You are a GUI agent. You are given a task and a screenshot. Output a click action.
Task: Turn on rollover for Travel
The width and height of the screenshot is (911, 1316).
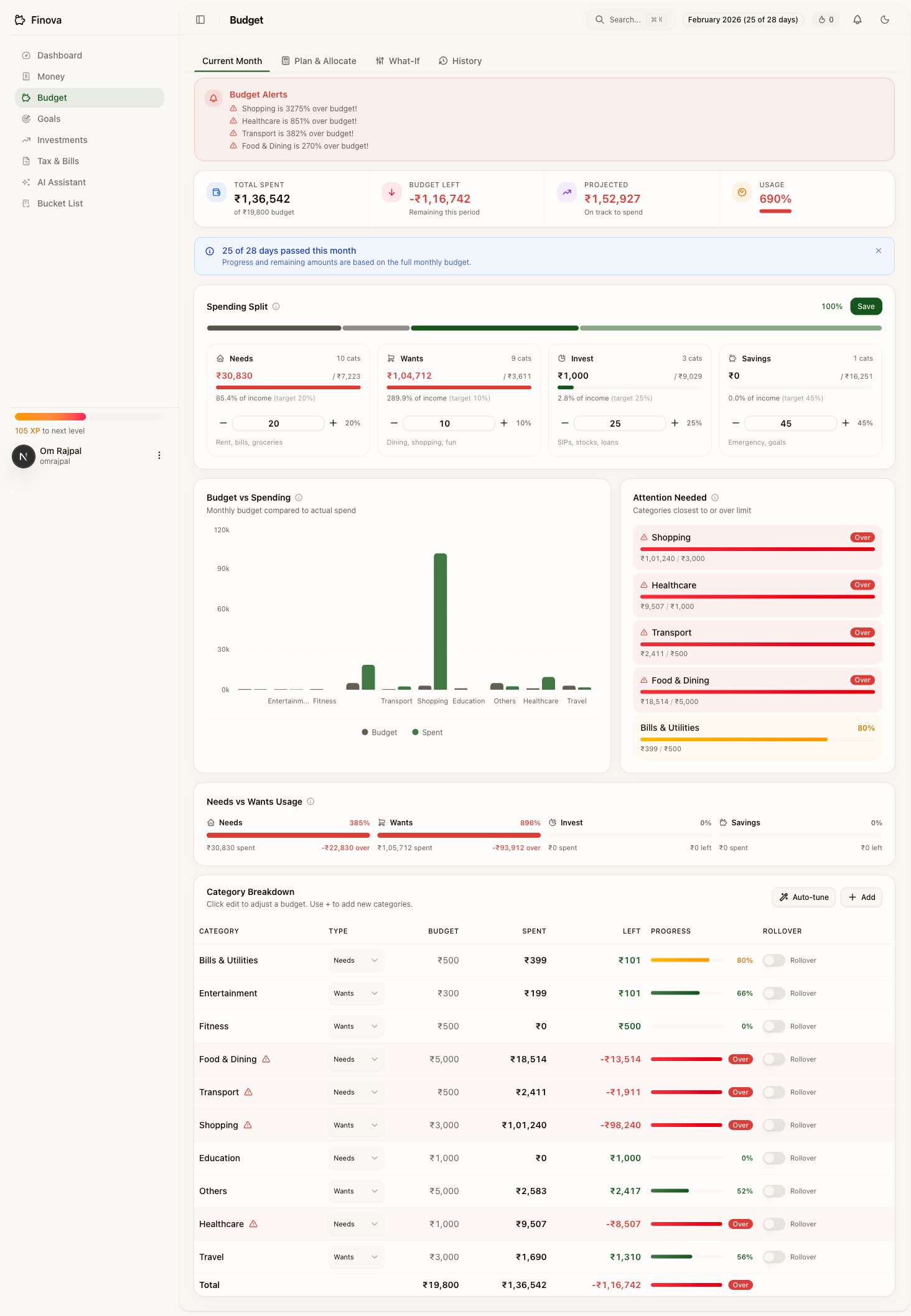774,1257
